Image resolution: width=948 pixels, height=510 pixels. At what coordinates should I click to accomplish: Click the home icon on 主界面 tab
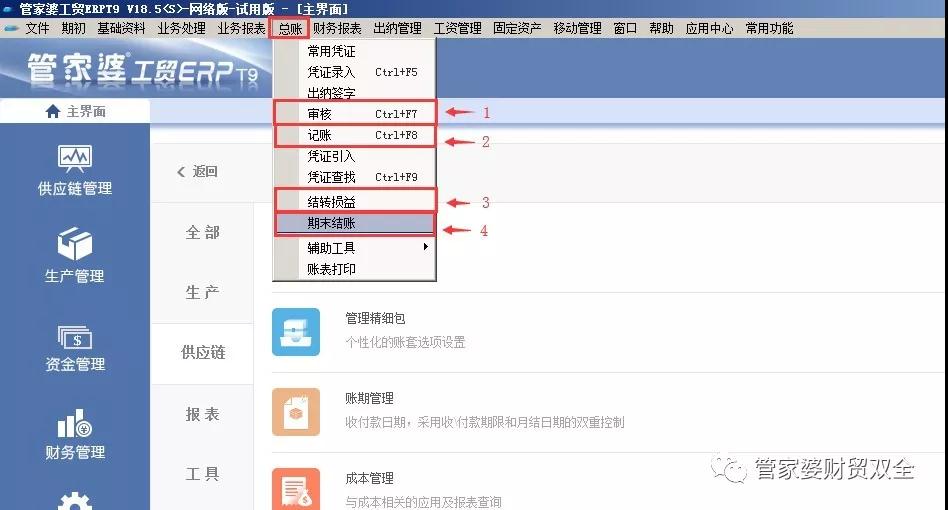[53, 112]
